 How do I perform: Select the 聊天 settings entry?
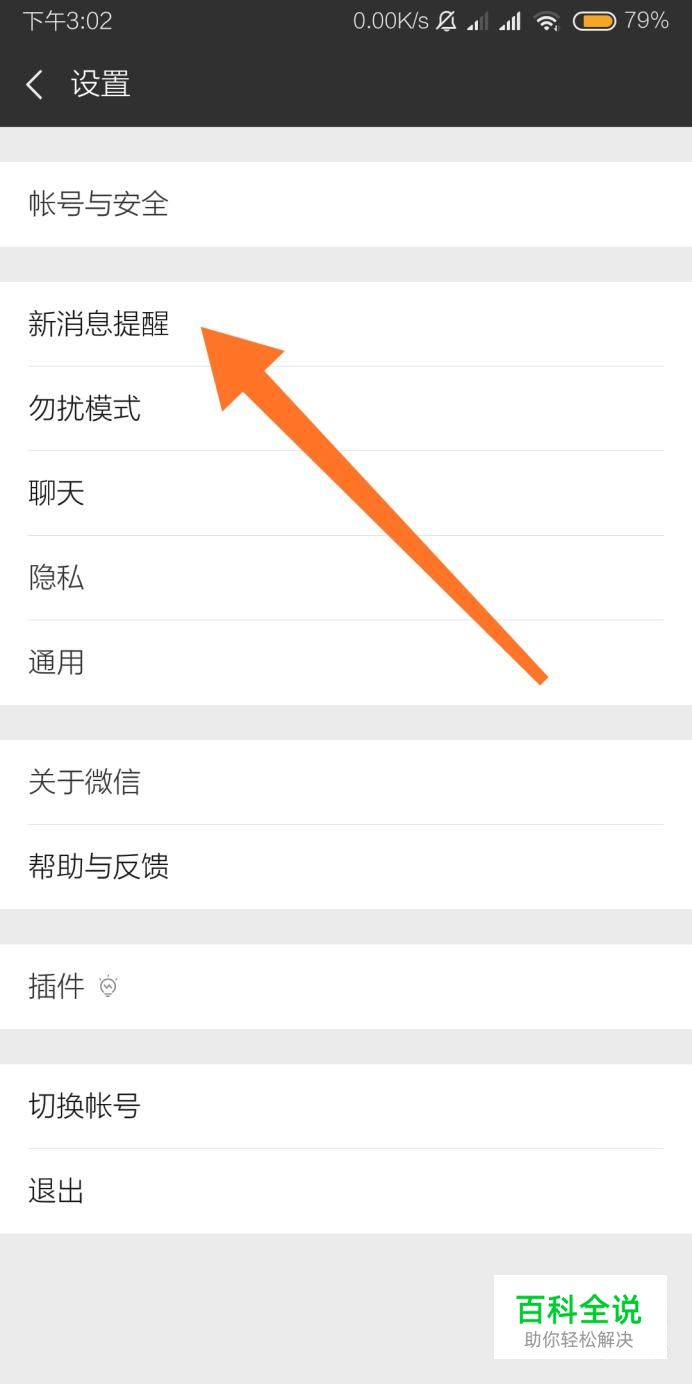346,493
